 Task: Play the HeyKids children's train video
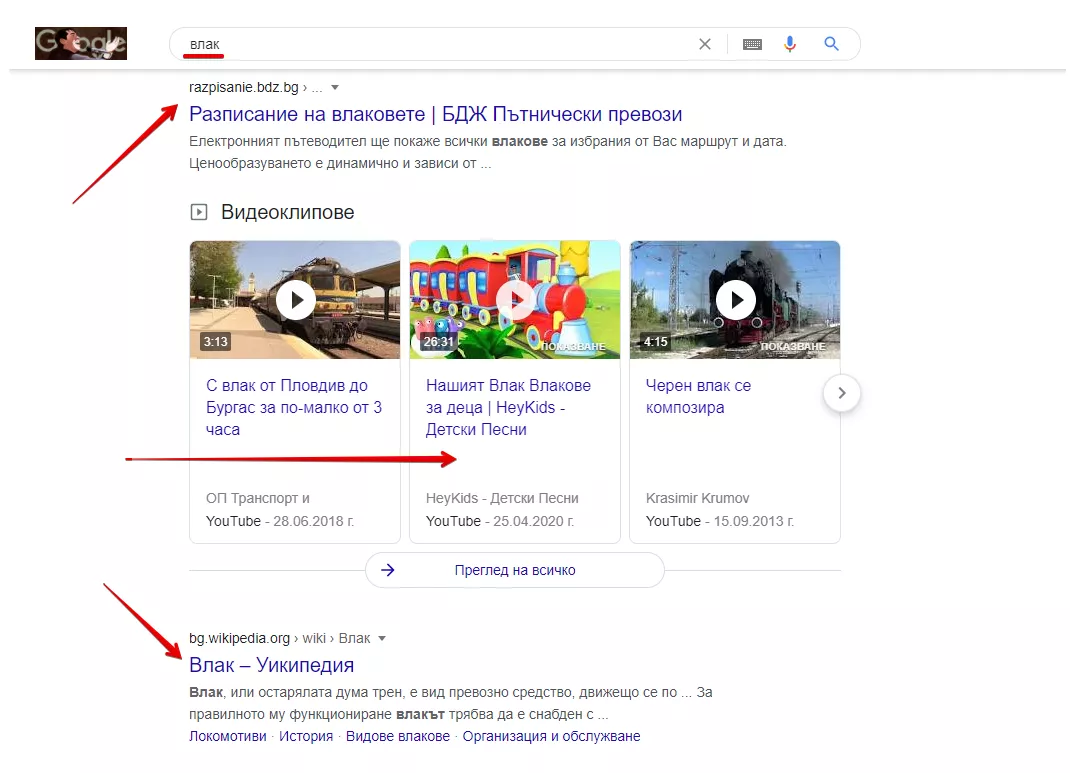tap(515, 300)
